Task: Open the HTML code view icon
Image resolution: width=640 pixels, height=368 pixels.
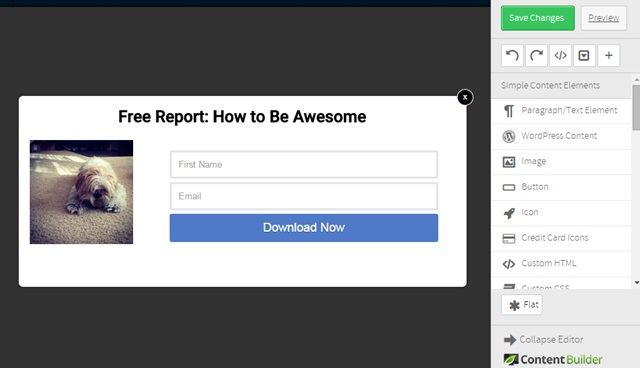Action: 560,55
